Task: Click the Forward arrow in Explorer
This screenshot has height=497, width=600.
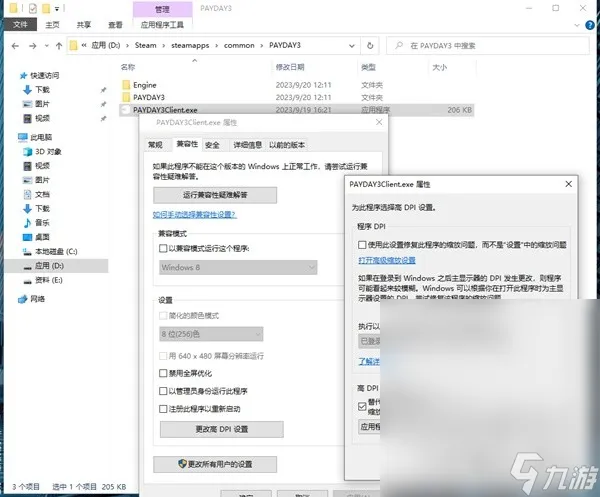Action: pyautogui.click(x=33, y=46)
